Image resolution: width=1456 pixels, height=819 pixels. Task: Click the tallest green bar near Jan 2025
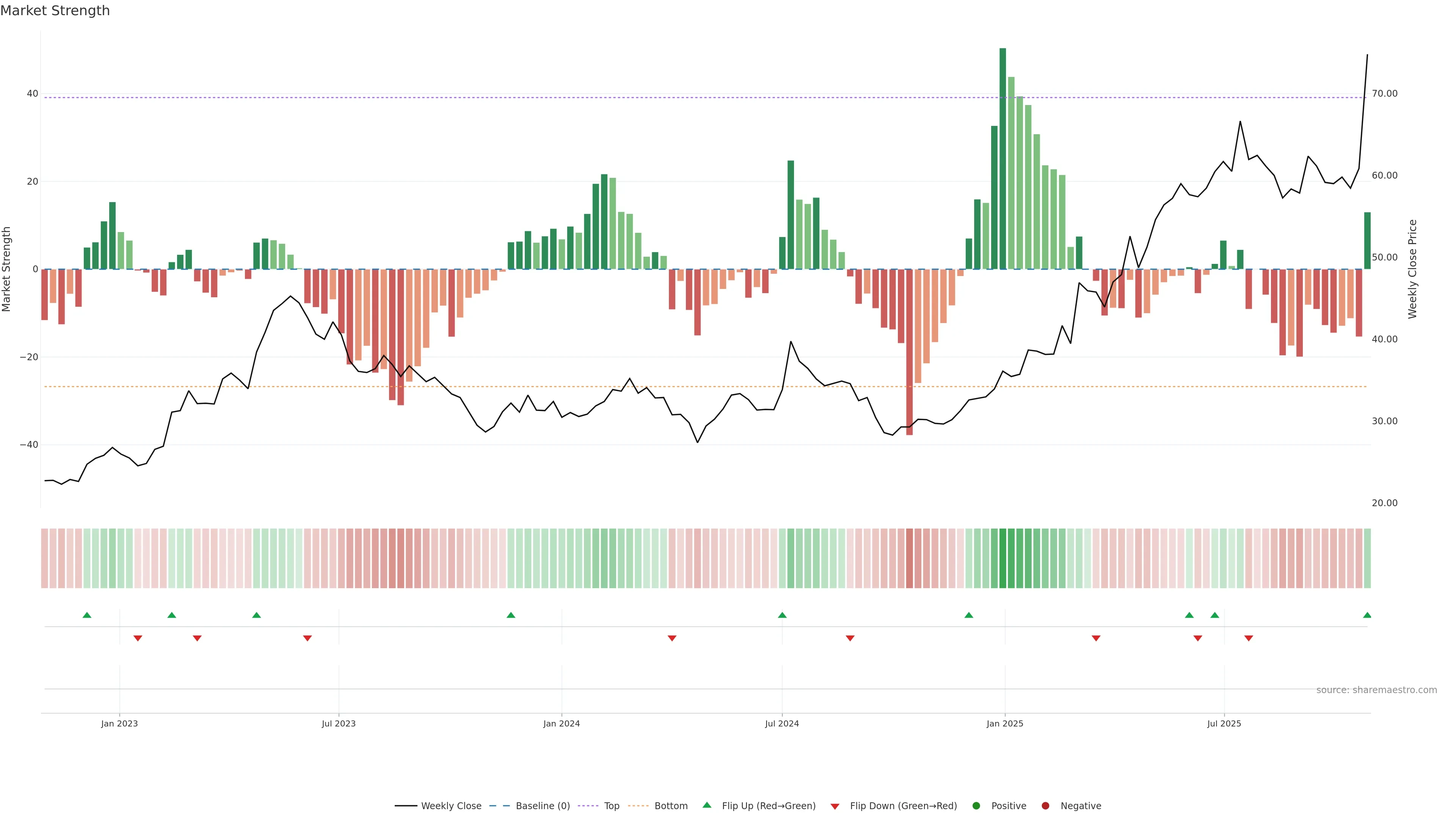[1003, 158]
